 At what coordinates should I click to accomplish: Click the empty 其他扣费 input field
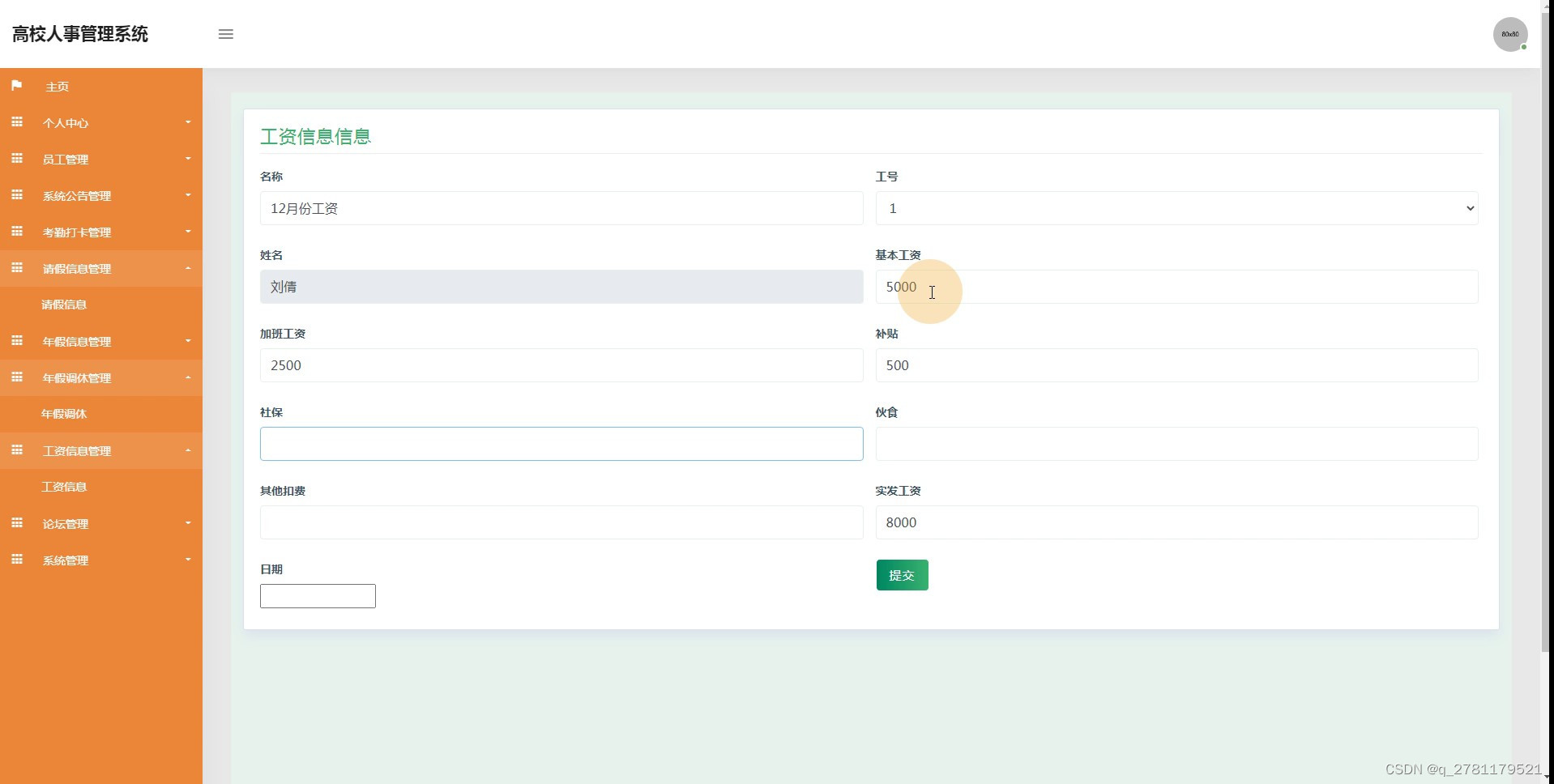coord(561,522)
